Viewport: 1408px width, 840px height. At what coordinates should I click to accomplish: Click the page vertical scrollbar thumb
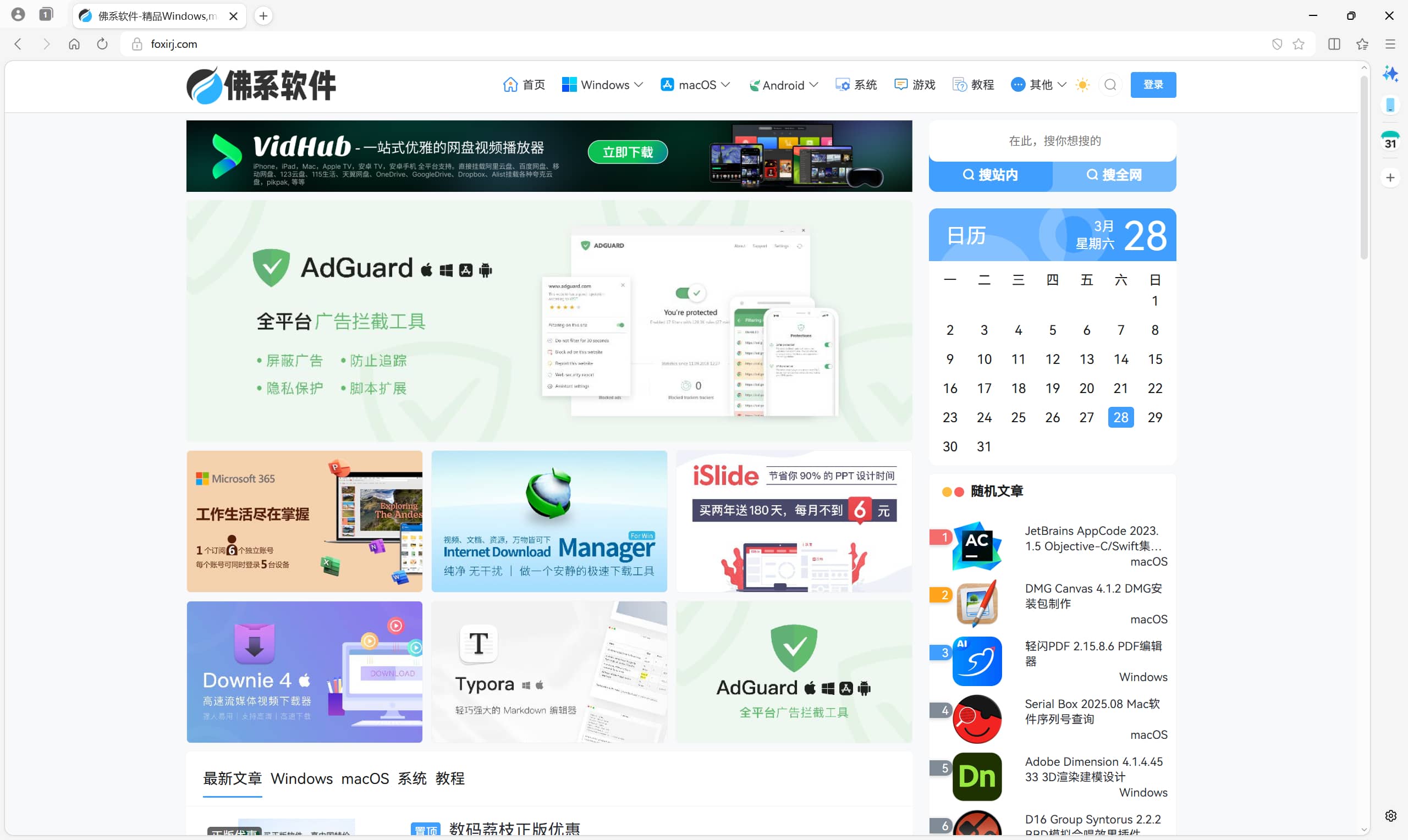1364,167
